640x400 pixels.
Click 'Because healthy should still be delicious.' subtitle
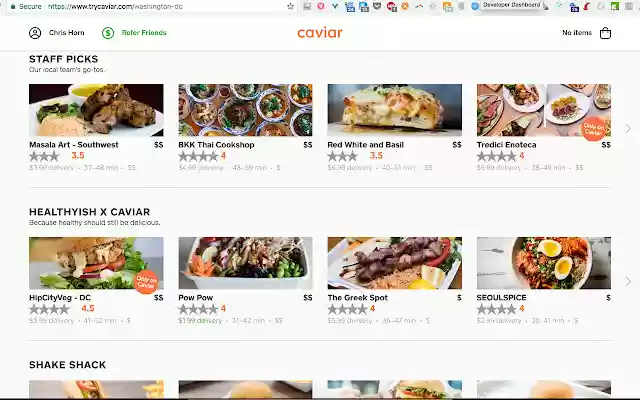[94, 223]
